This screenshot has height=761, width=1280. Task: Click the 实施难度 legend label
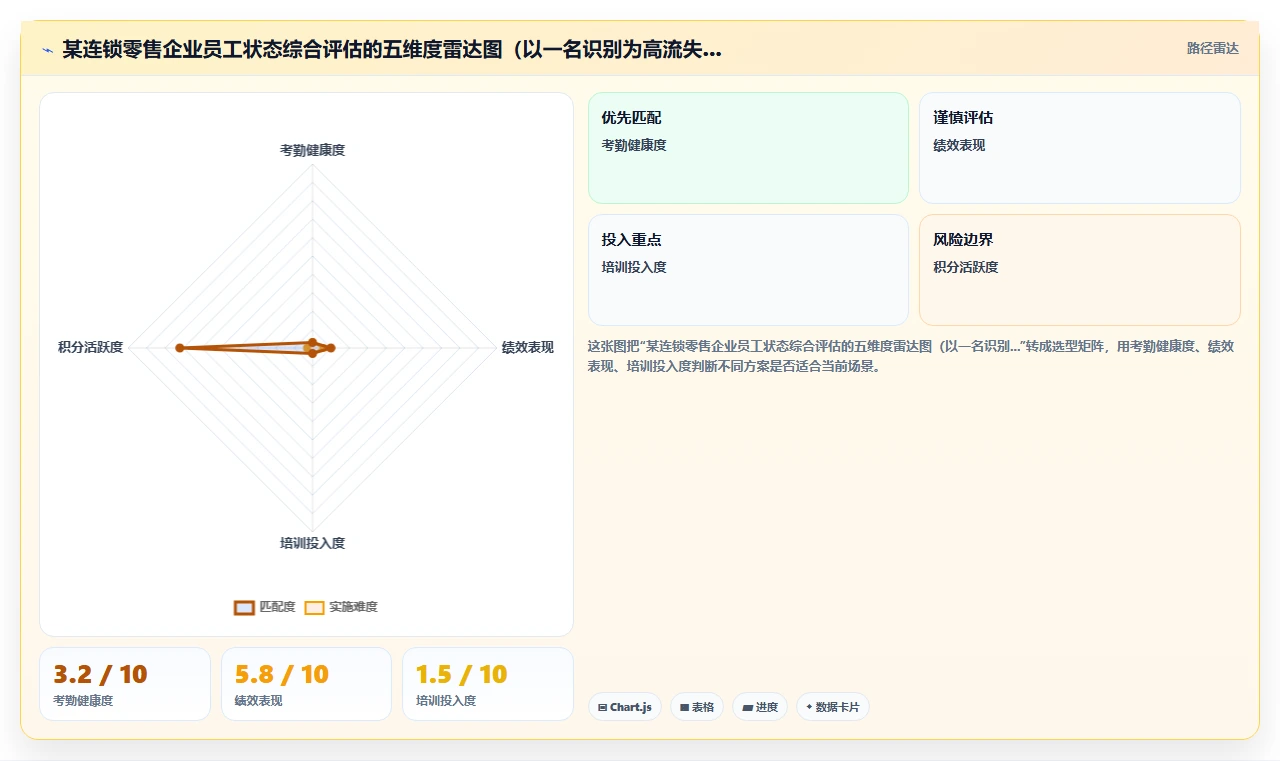(353, 607)
